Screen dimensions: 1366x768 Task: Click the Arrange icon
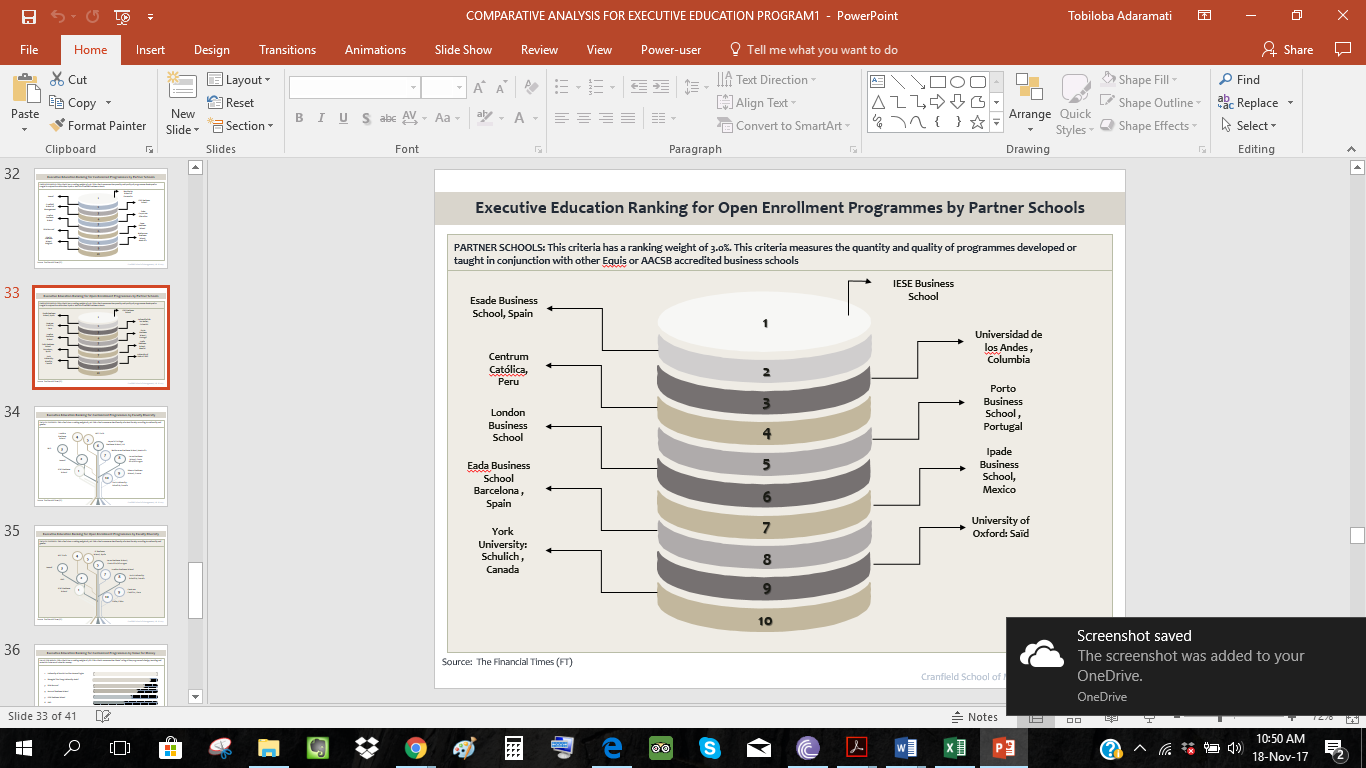(1030, 89)
